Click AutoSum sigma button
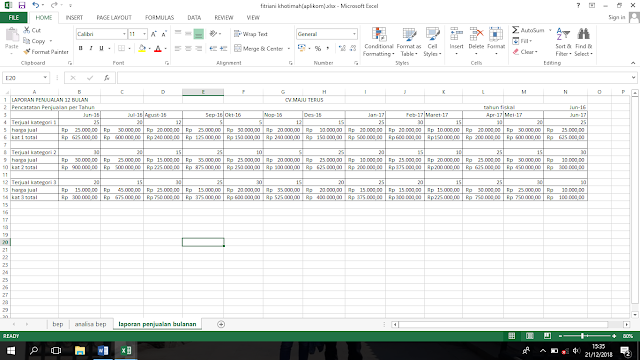This screenshot has height=360, width=640. (x=528, y=30)
